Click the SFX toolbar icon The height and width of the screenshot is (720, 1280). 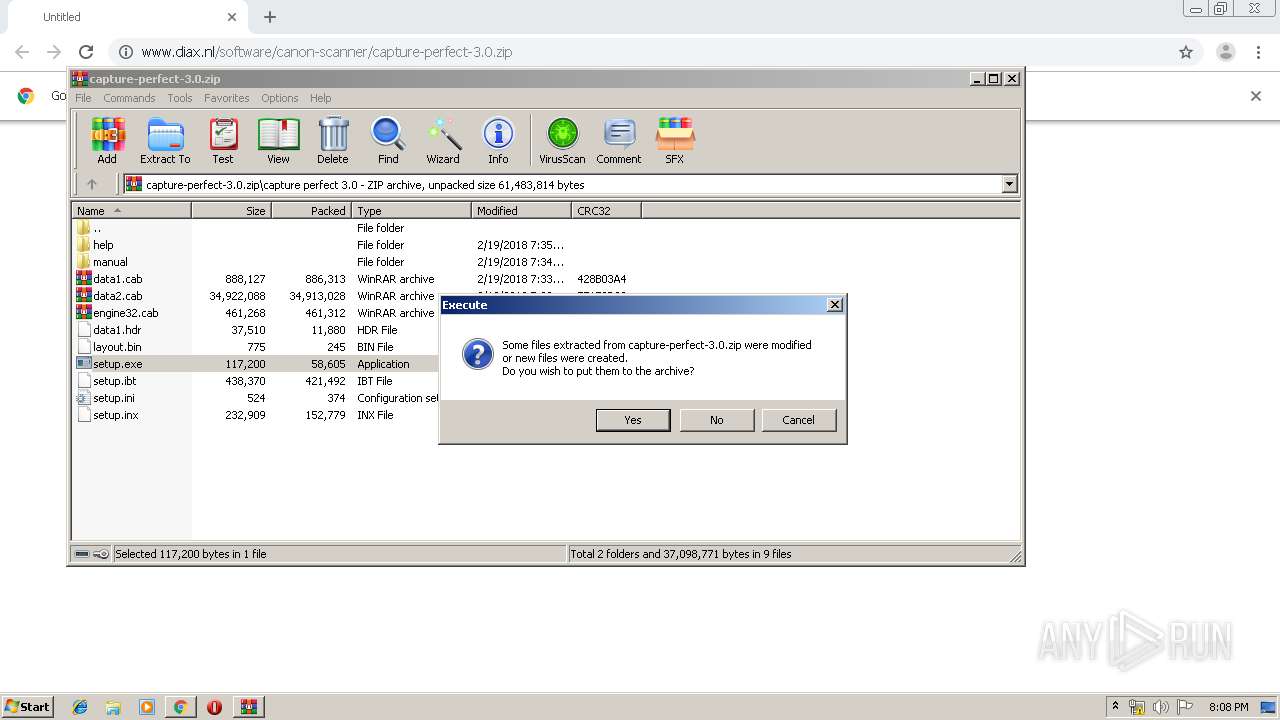pos(675,140)
